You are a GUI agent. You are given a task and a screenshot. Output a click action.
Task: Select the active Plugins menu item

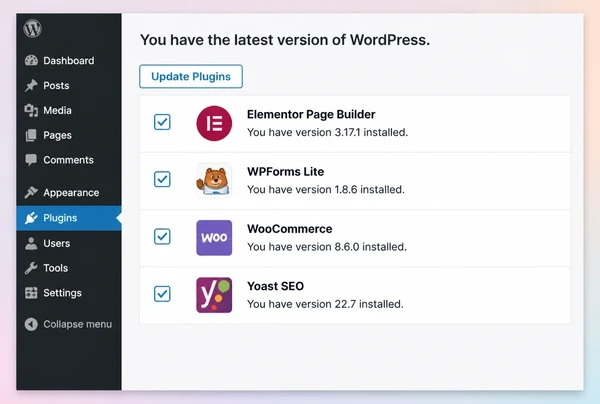click(69, 218)
